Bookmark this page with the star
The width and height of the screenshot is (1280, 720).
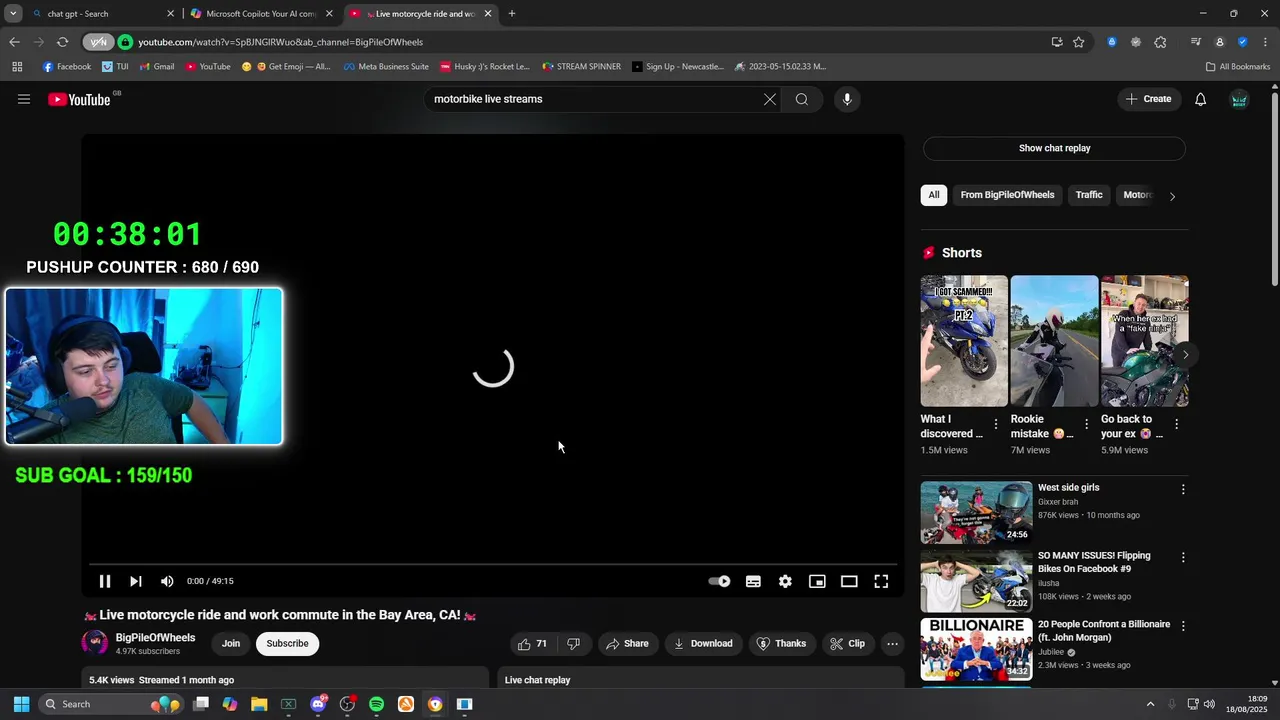(x=1079, y=42)
